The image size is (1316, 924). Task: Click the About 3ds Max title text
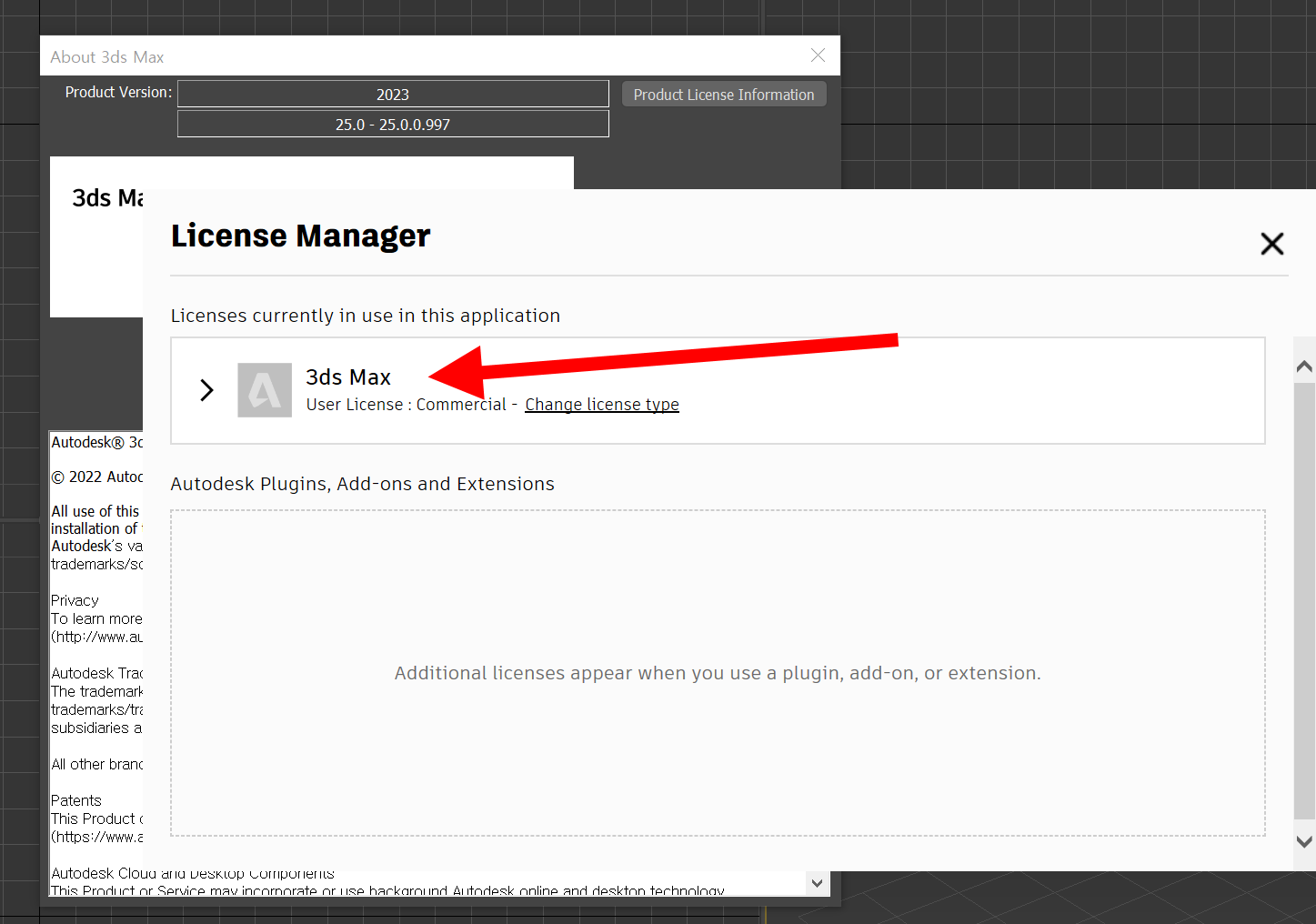pyautogui.click(x=107, y=56)
